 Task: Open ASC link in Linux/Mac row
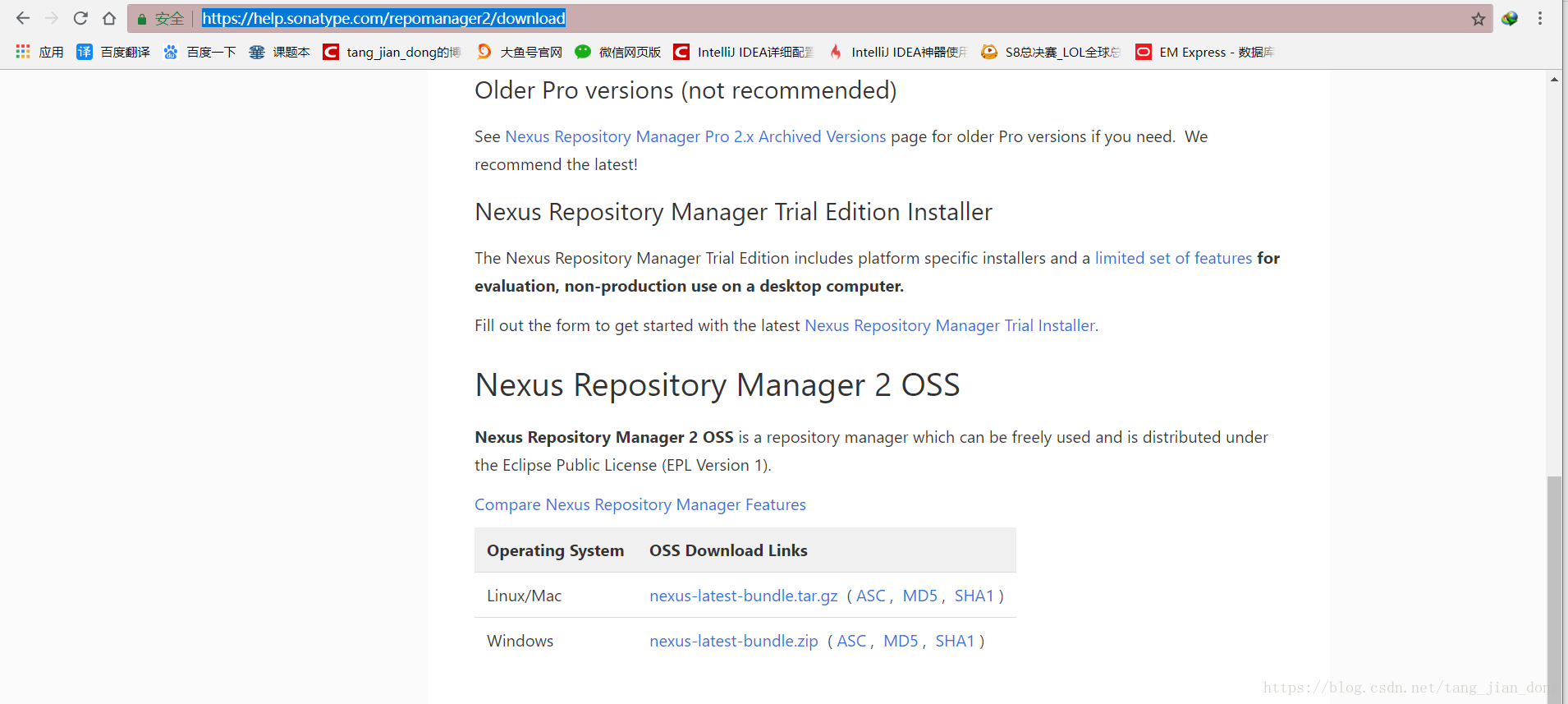871,596
